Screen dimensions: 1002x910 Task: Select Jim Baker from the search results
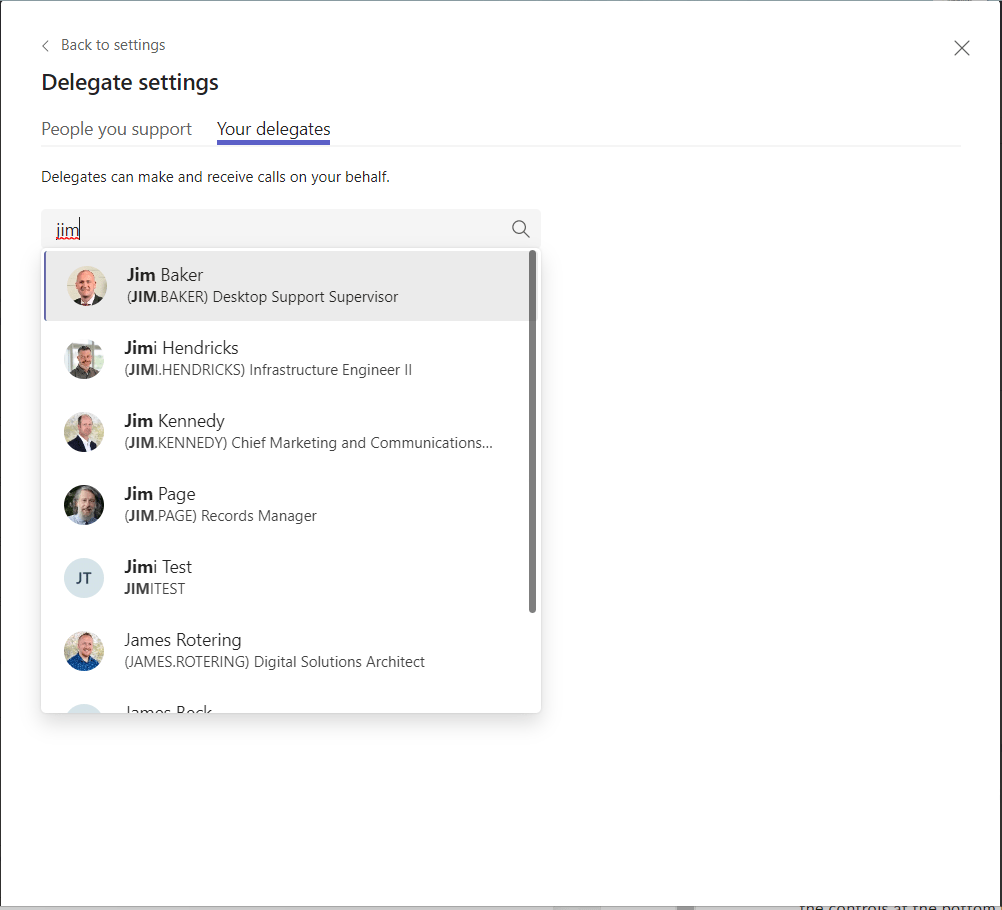[280, 285]
